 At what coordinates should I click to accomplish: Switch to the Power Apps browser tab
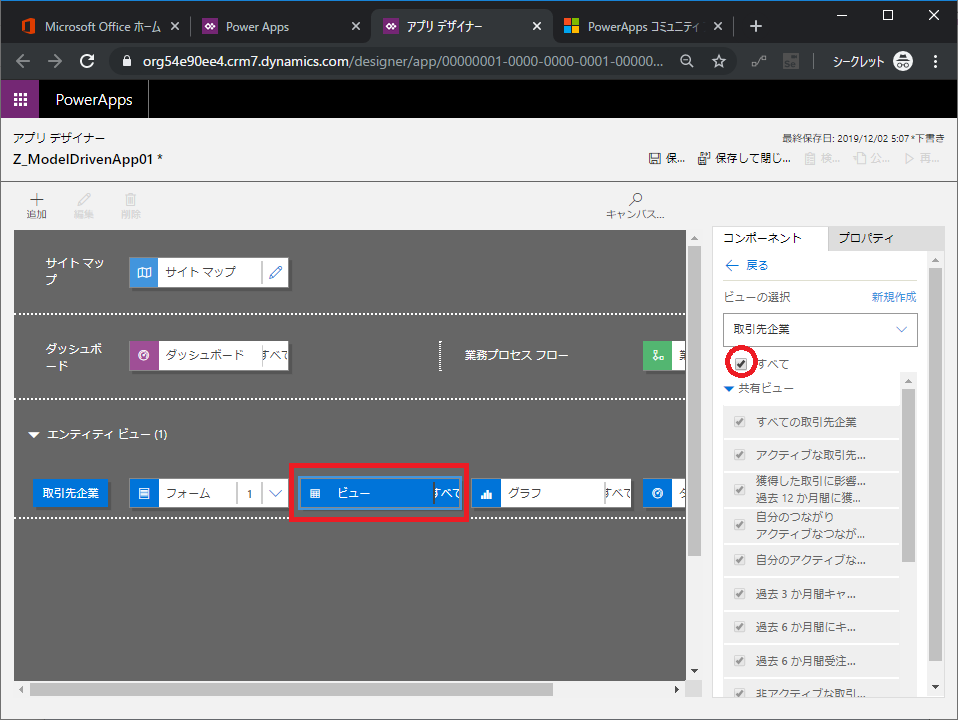pyautogui.click(x=279, y=26)
